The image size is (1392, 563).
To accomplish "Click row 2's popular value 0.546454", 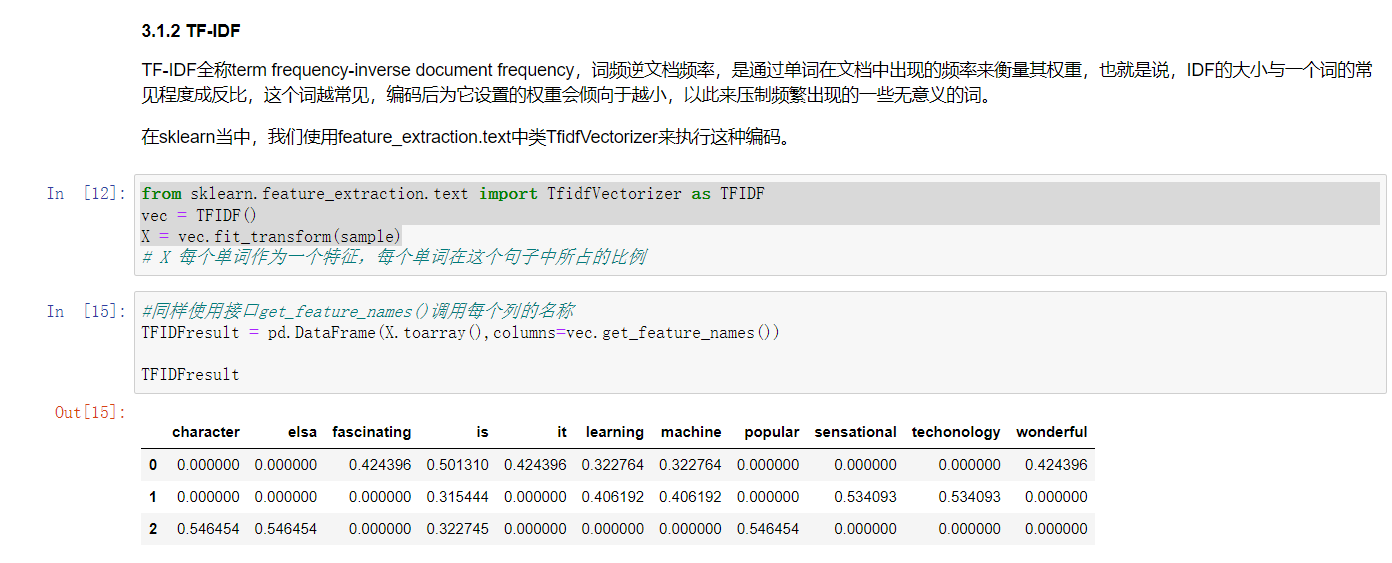I will click(x=768, y=529).
